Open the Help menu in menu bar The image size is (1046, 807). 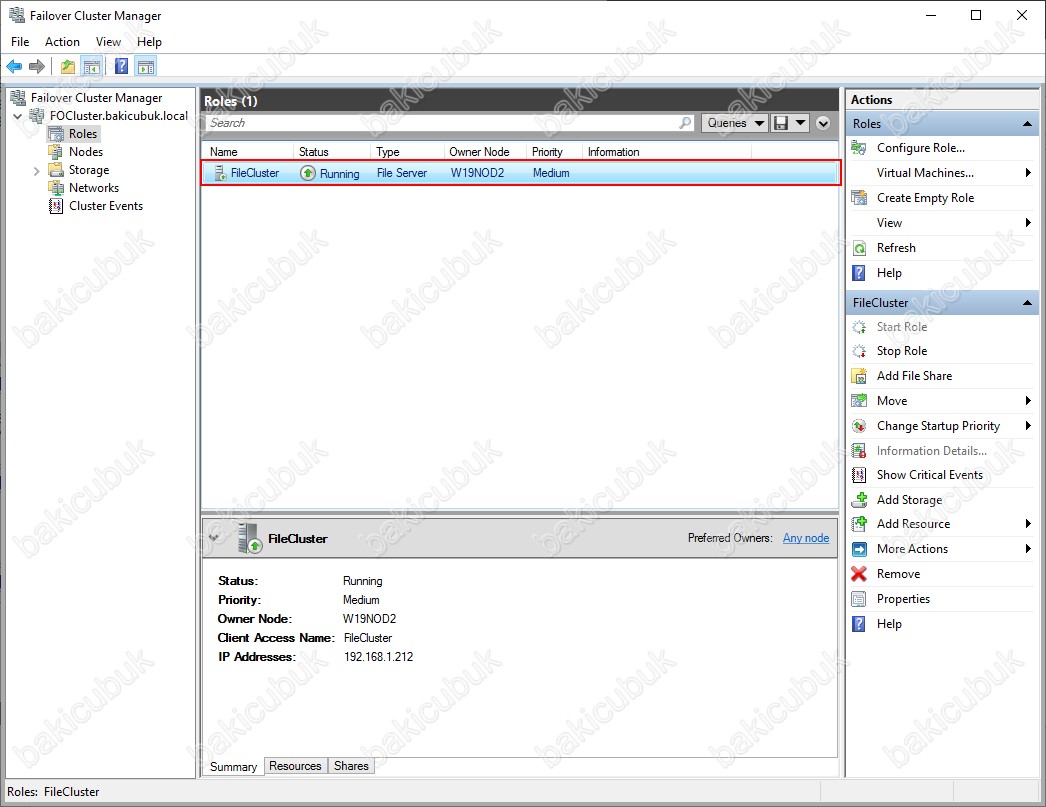coord(149,41)
